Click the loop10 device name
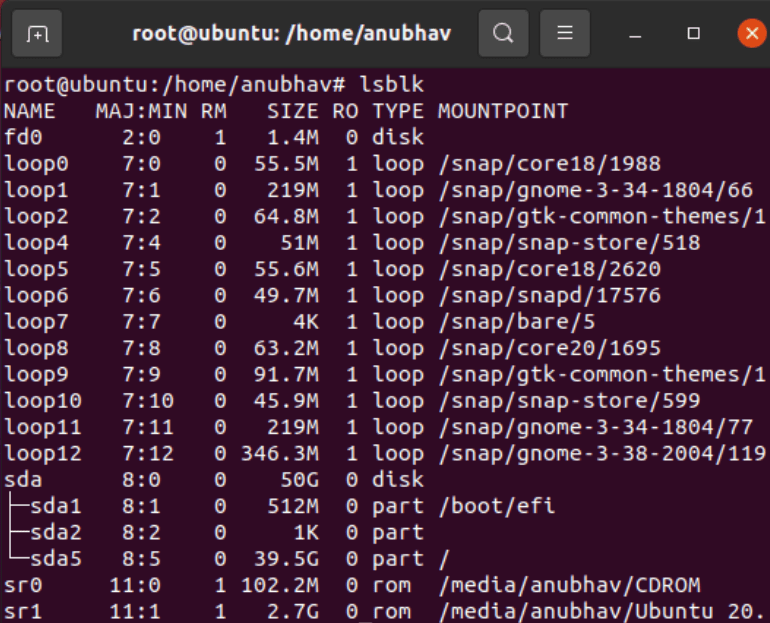Image resolution: width=770 pixels, height=623 pixels. click(43, 401)
